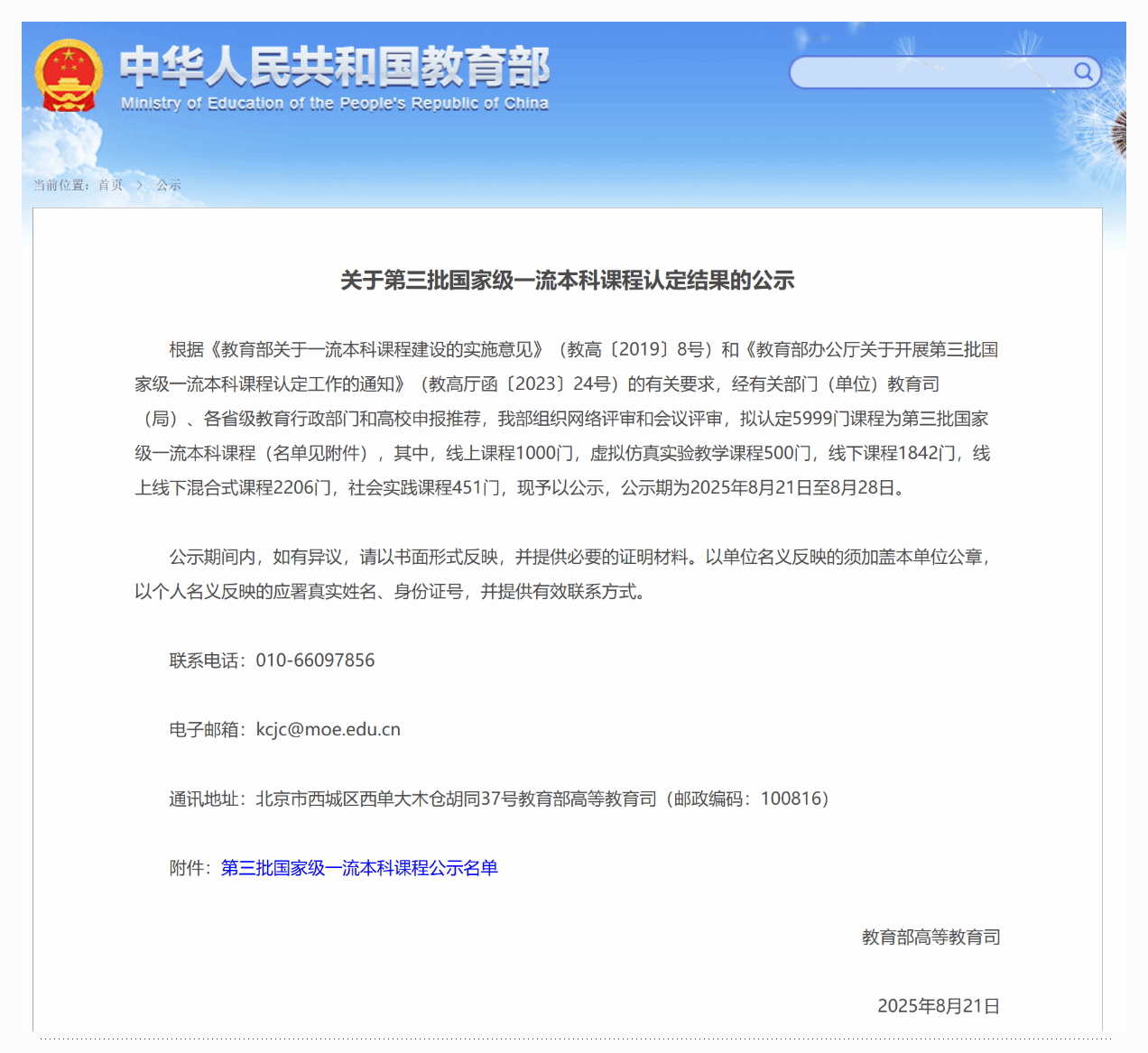The image size is (1148, 1053).
Task: Click the announcement headline 关于第三批国家级一流本科课程认定结果的公示
Action: click(567, 281)
